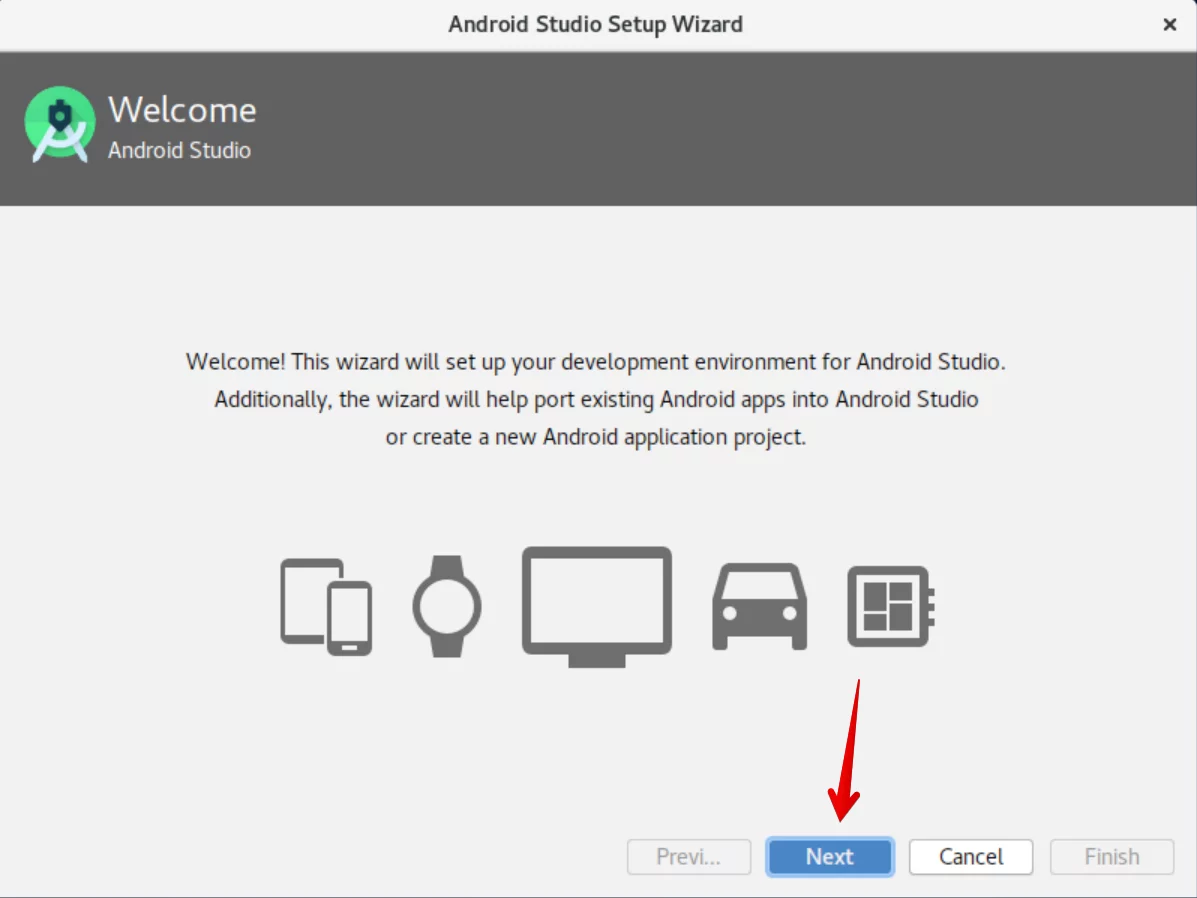
Task: Click the Cancel button
Action: (x=971, y=857)
